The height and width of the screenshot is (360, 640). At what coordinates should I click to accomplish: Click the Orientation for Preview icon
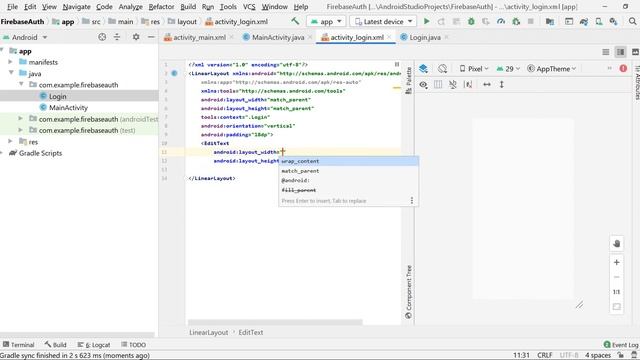442,69
